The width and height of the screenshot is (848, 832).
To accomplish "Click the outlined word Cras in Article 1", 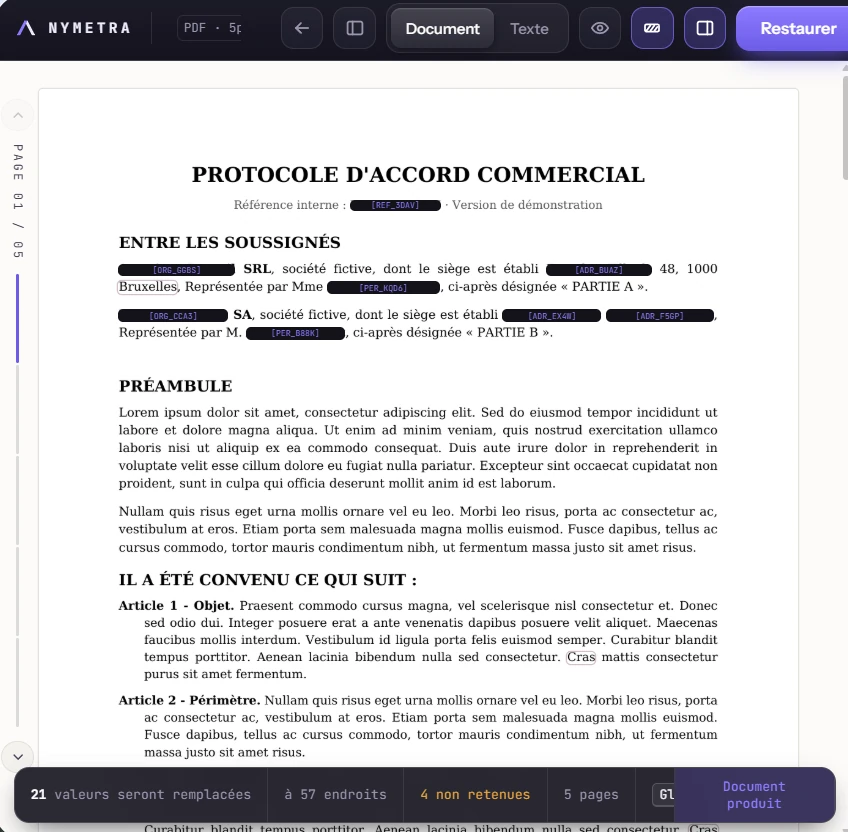I will click(x=581, y=657).
